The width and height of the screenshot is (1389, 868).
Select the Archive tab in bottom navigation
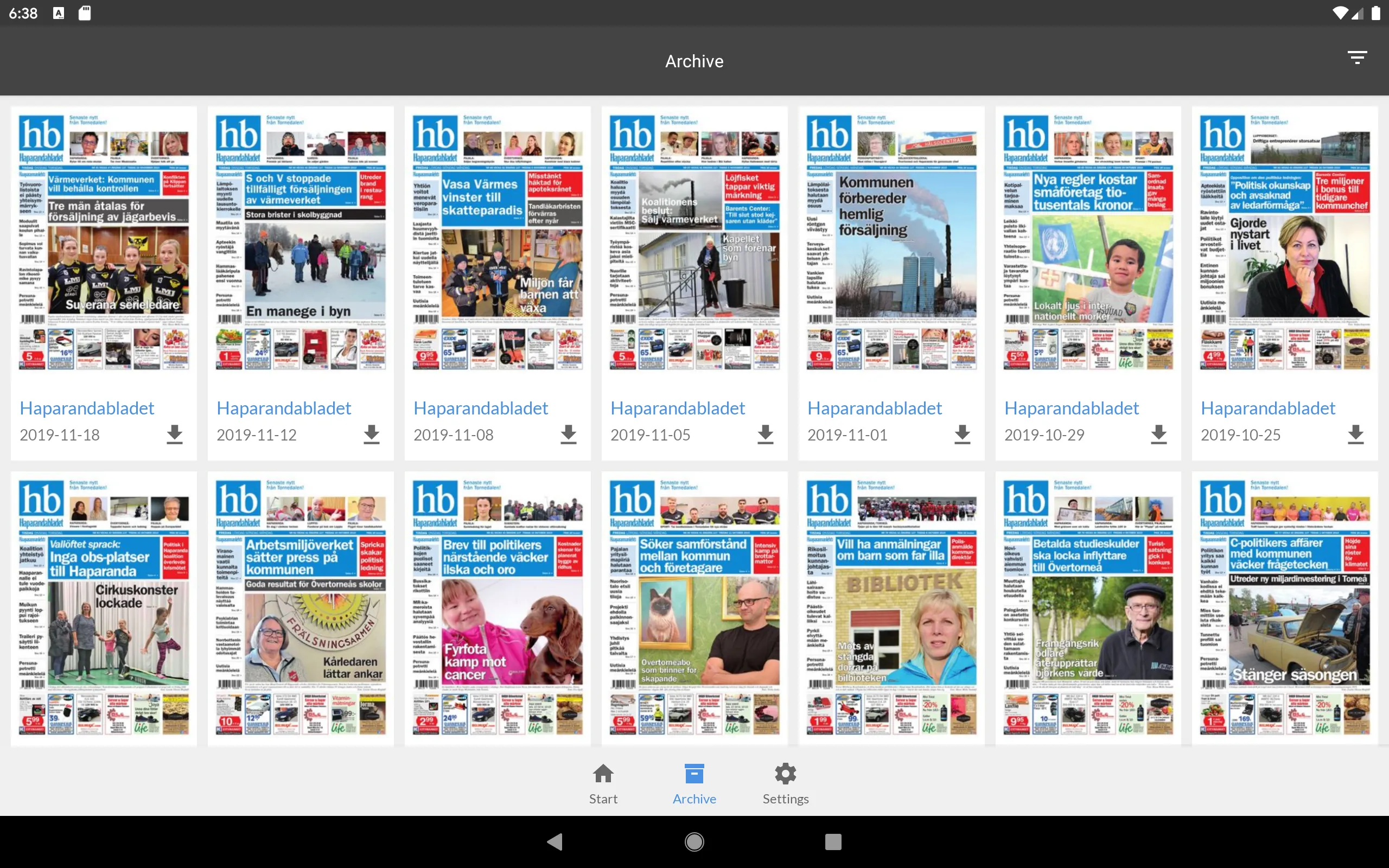pos(694,784)
